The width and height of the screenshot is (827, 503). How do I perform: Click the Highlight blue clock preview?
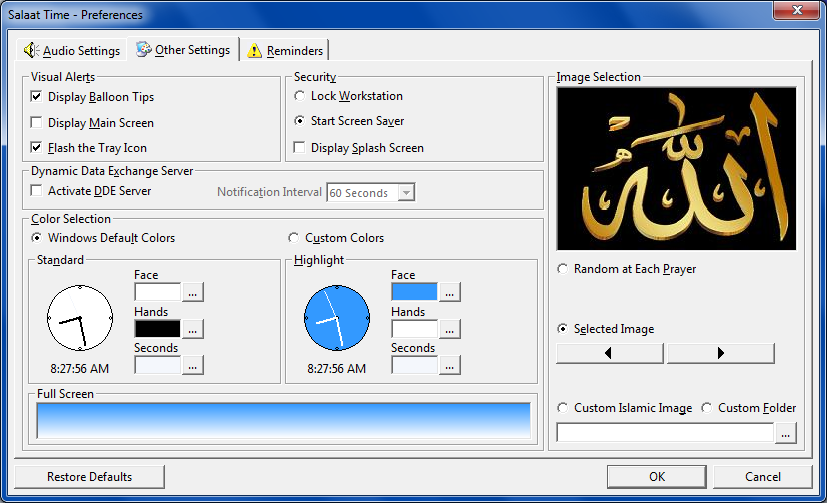coord(337,318)
